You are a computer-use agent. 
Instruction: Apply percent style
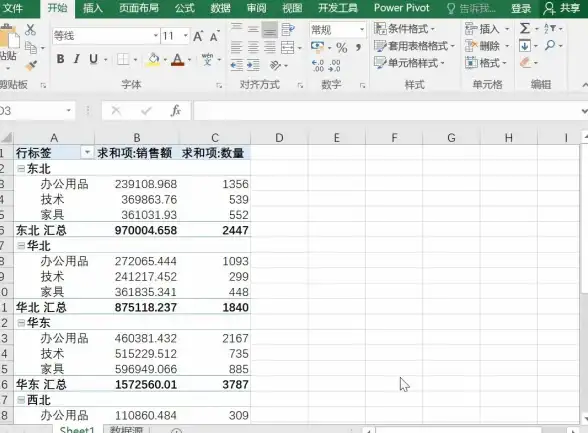[341, 48]
